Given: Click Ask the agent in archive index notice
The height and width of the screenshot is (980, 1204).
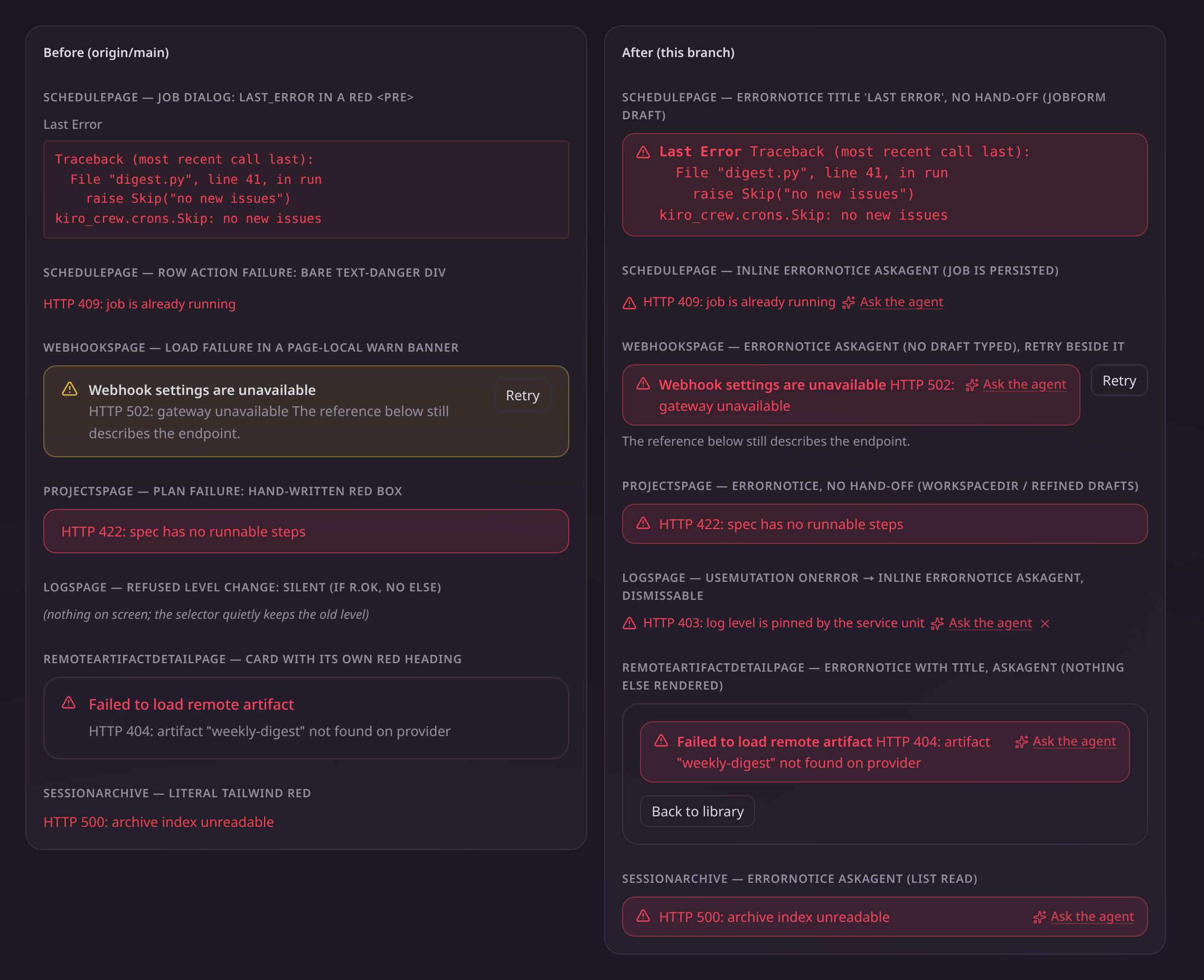Looking at the screenshot, I should (x=1092, y=916).
